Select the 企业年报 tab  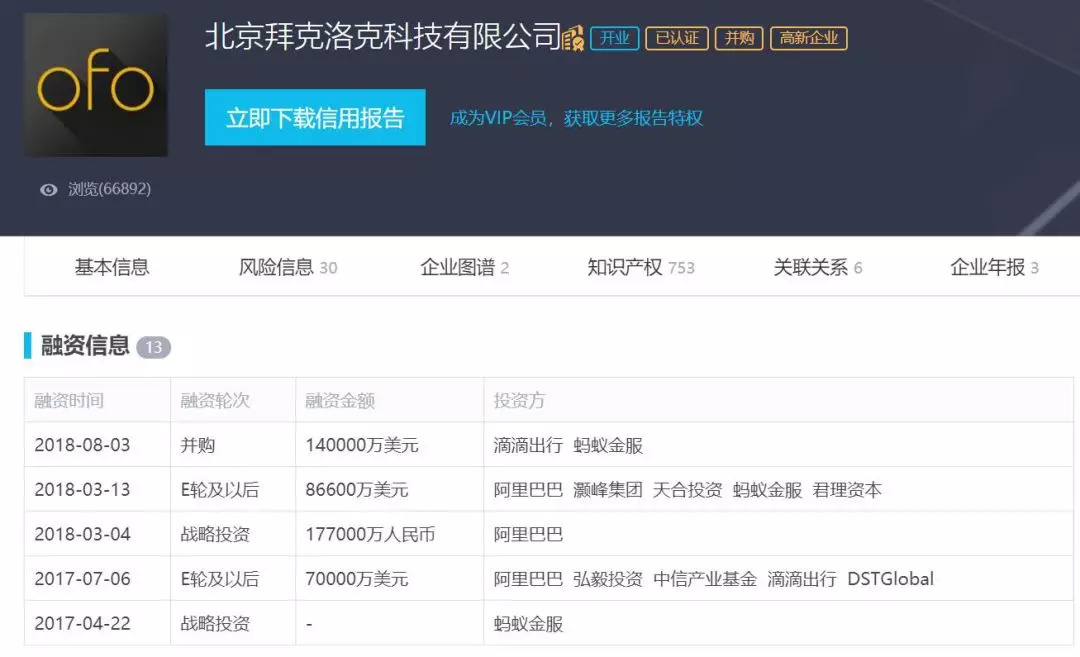pos(994,267)
